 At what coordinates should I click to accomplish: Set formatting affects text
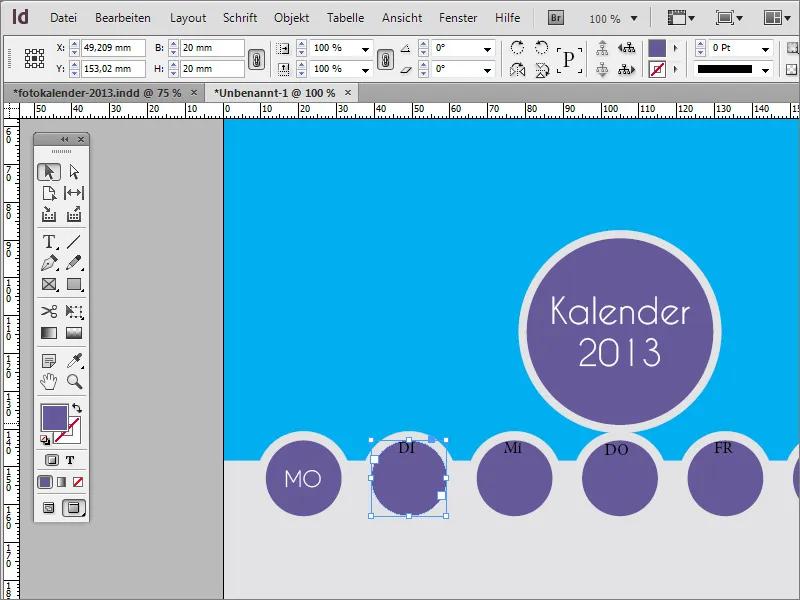tap(70, 460)
